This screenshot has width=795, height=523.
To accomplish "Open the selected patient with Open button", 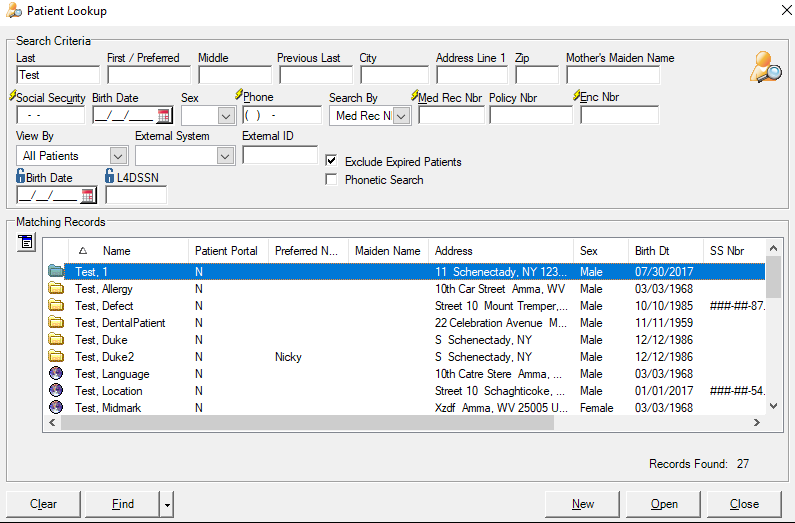I will (x=664, y=504).
